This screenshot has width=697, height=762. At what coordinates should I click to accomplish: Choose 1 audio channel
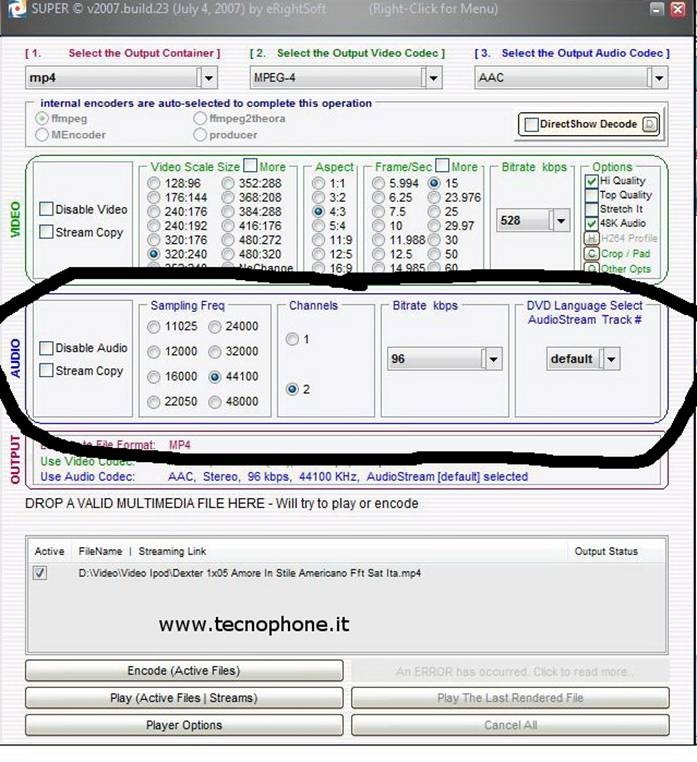tap(292, 340)
